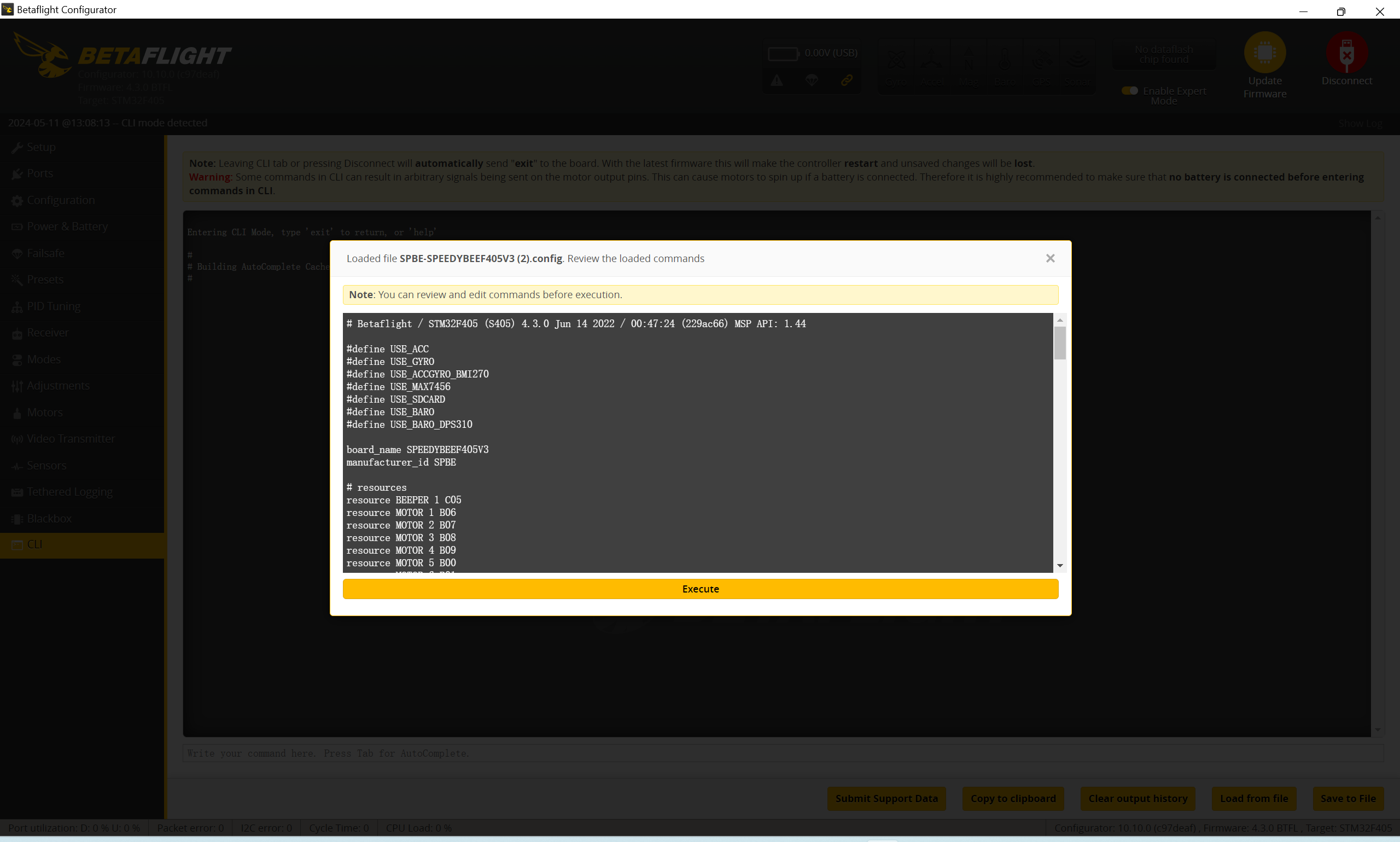This screenshot has width=1400, height=842.
Task: Open the Adjustments tab
Action: pos(82,386)
